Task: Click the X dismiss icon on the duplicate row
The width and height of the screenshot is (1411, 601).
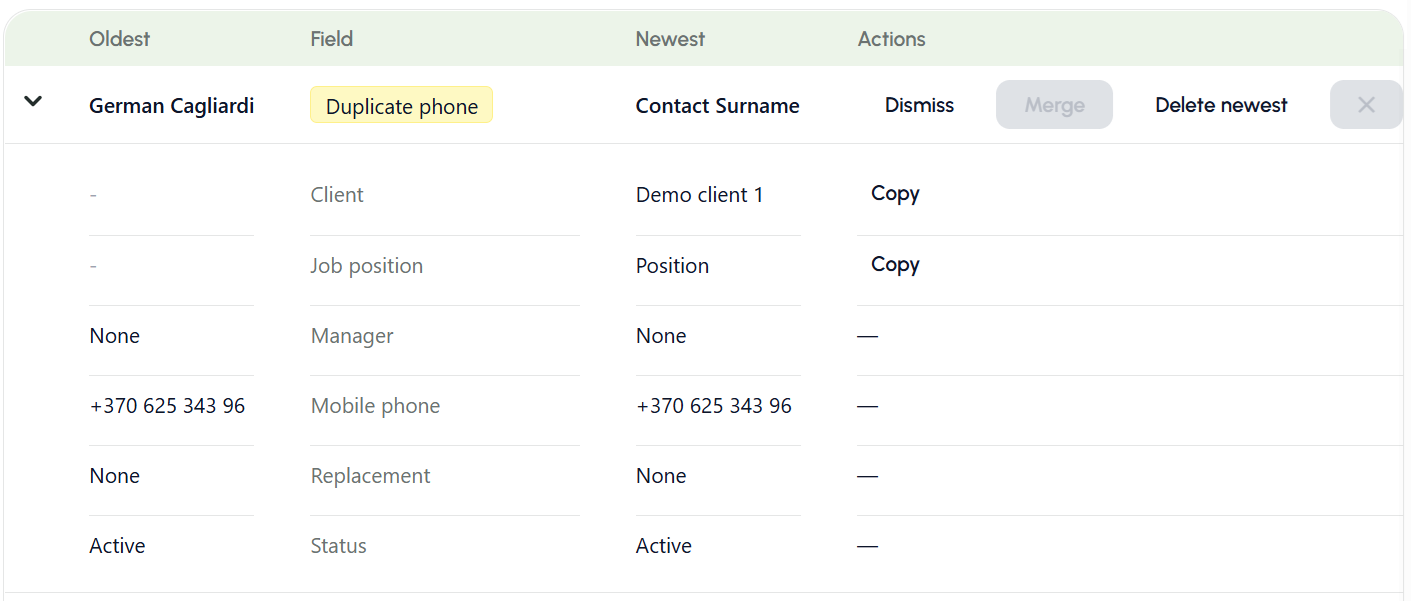Action: click(x=1366, y=104)
